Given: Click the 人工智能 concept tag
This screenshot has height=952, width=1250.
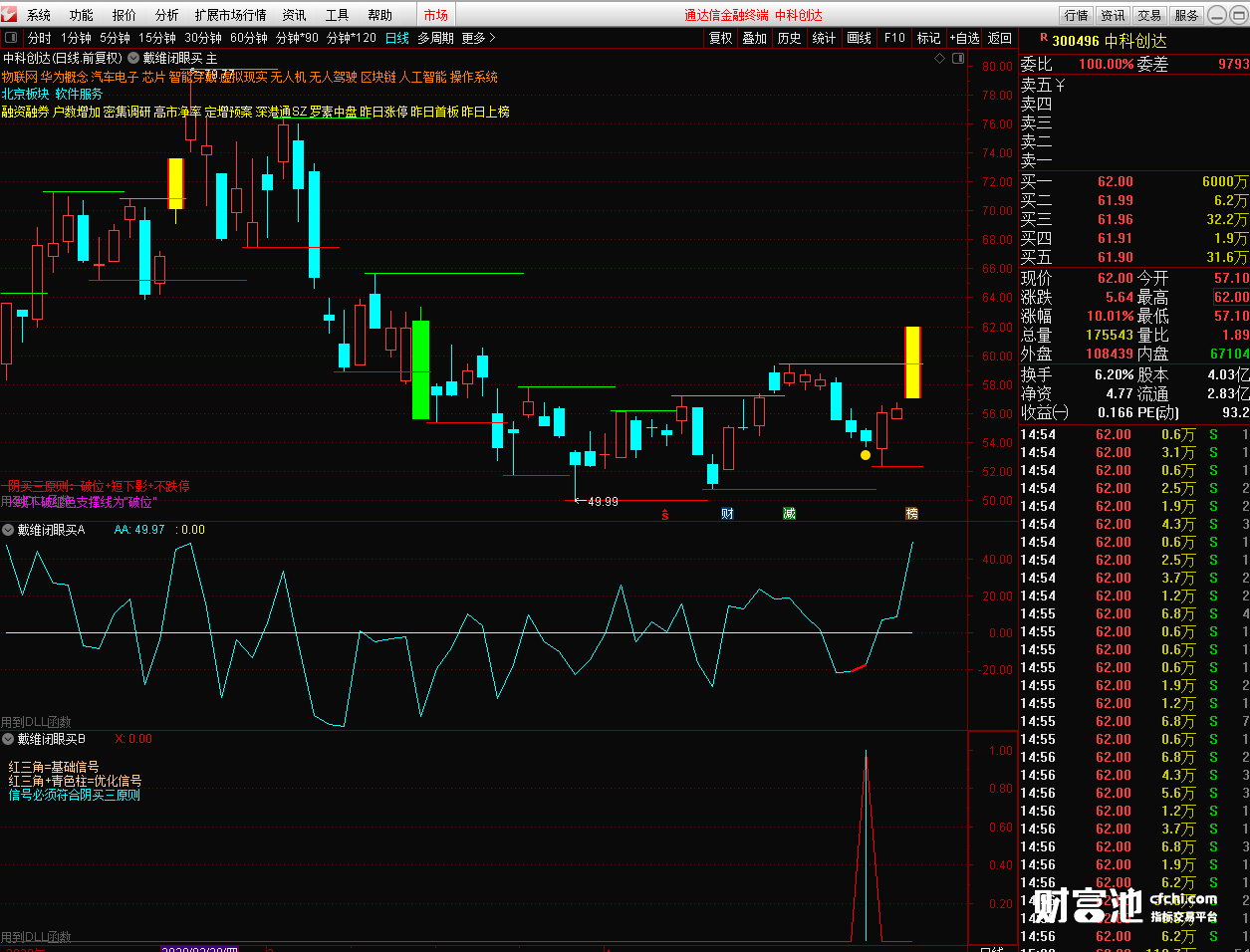Looking at the screenshot, I should pyautogui.click(x=423, y=77).
